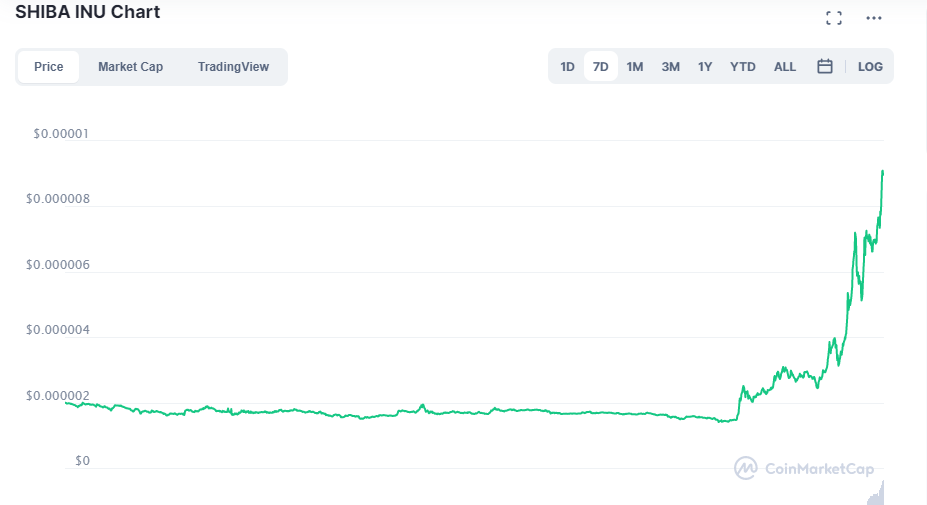This screenshot has width=927, height=505.
Task: Click the $0.000008 axis label
Action: click(x=58, y=199)
